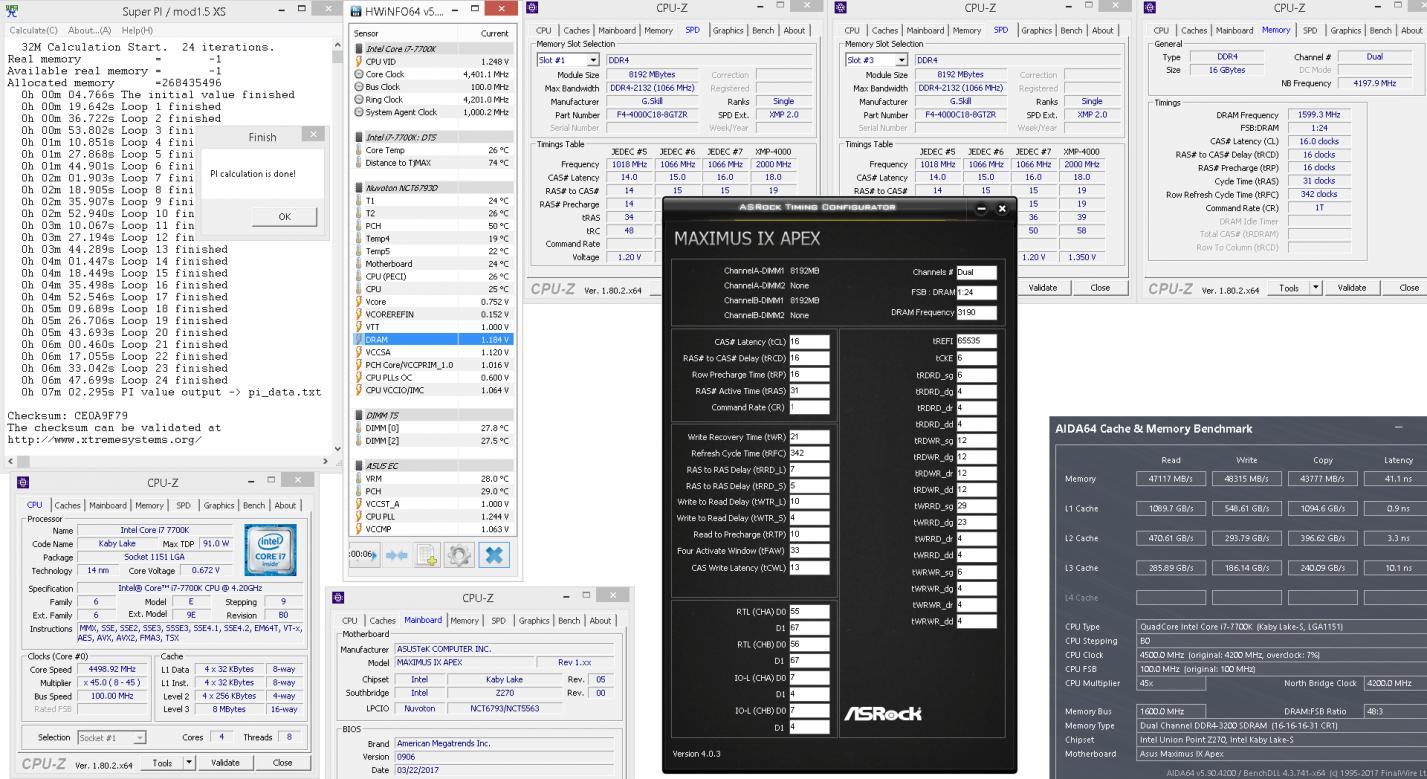Click the ASRock Timing Configurator close X
The height and width of the screenshot is (779, 1427).
click(x=1002, y=208)
